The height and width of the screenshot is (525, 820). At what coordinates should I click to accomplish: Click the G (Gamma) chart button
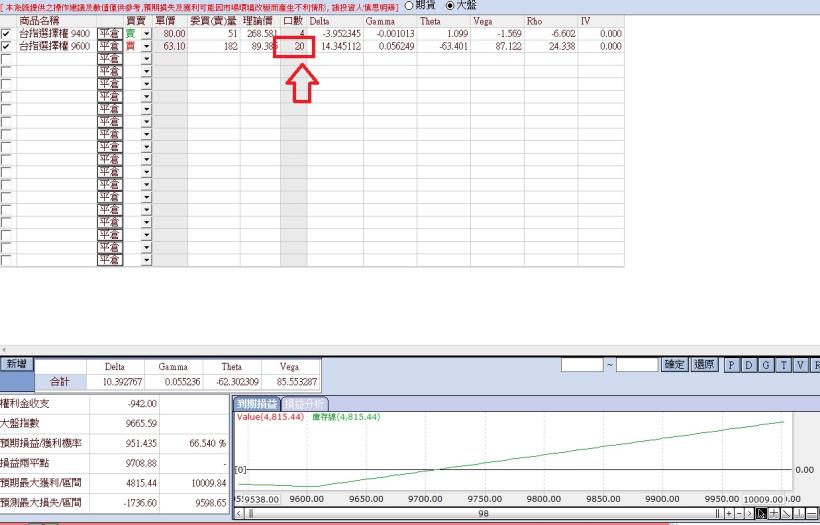[x=767, y=366]
